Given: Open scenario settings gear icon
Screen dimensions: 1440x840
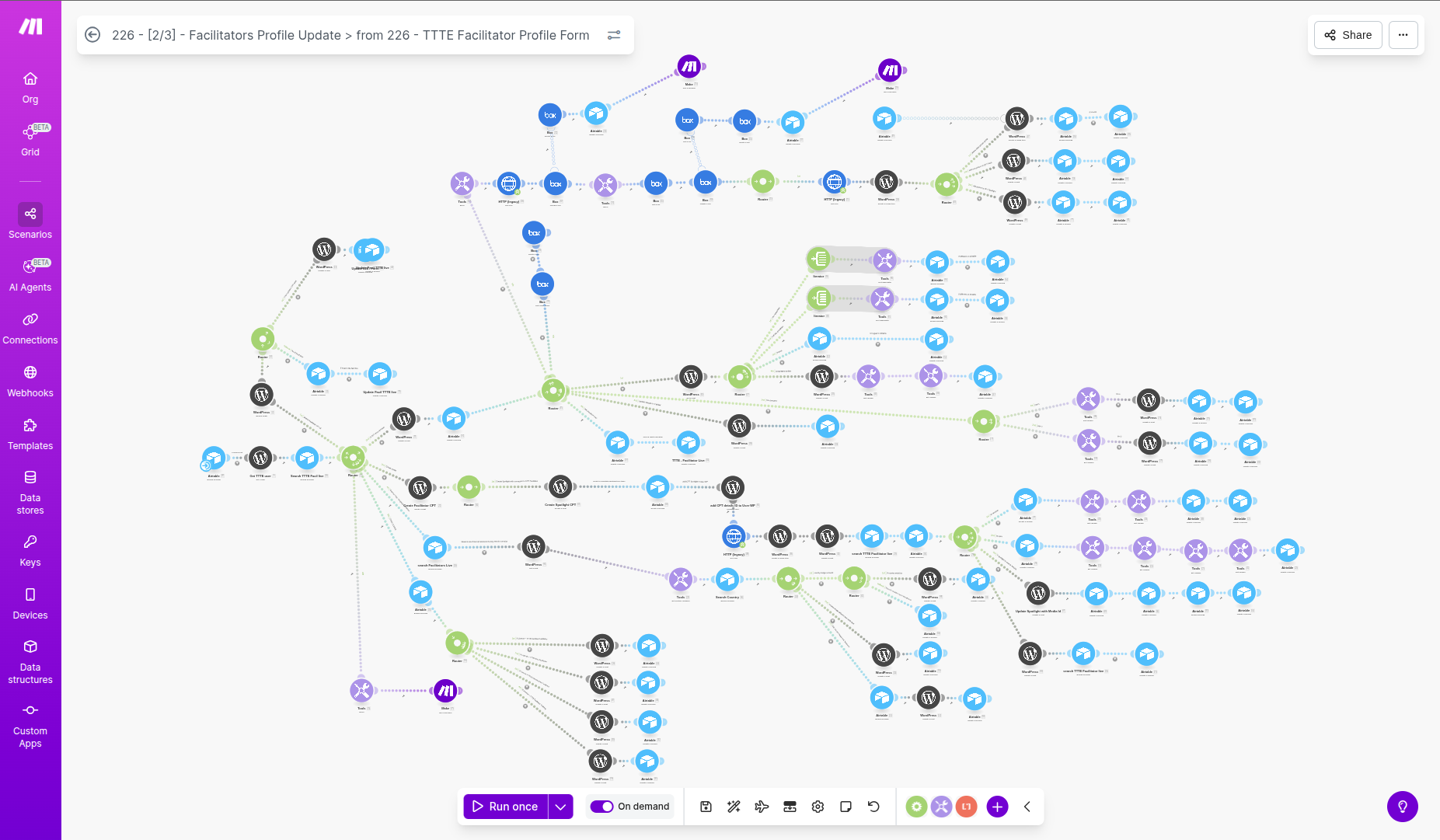Looking at the screenshot, I should click(x=818, y=807).
